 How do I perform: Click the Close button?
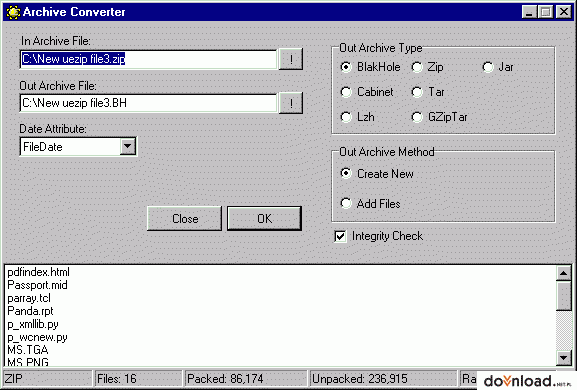184,219
